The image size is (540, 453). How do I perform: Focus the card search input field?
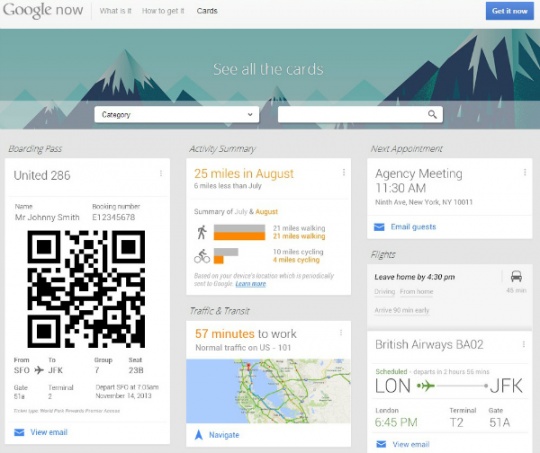pos(360,114)
